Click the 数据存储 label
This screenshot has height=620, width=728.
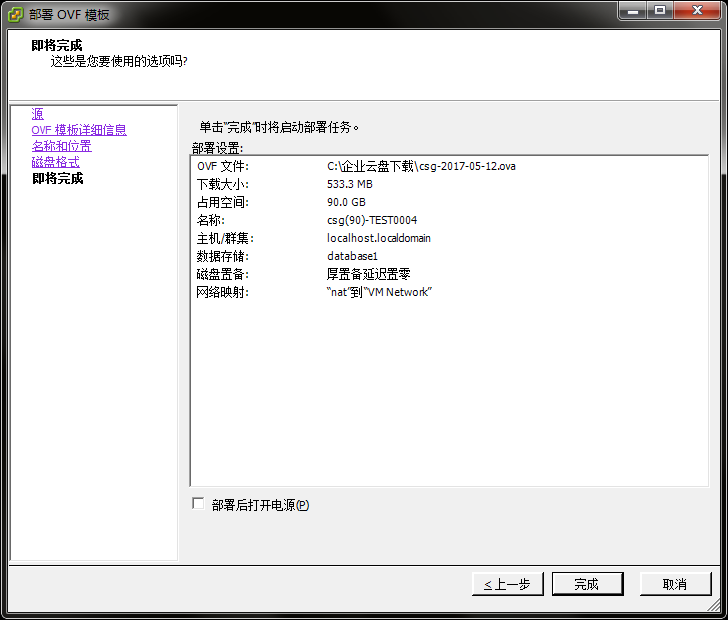[223, 256]
